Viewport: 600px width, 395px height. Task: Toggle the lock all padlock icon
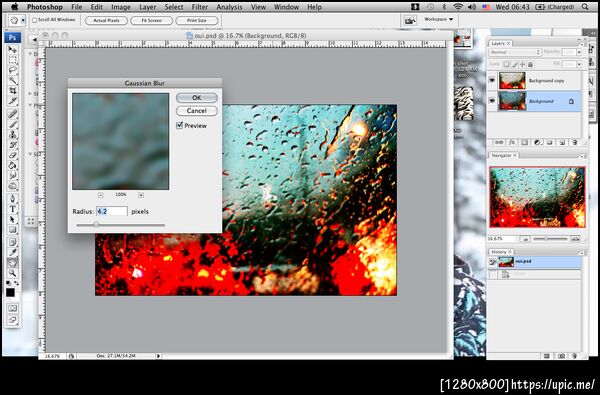click(x=530, y=64)
